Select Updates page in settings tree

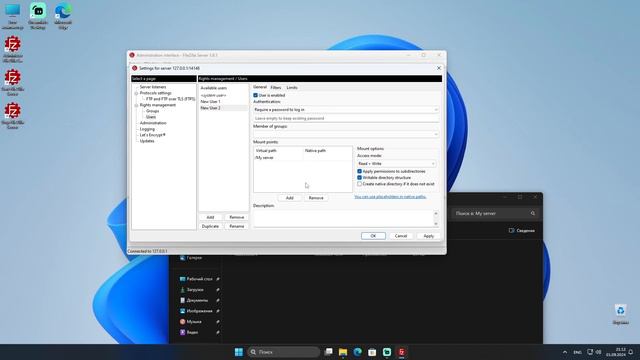coord(147,141)
